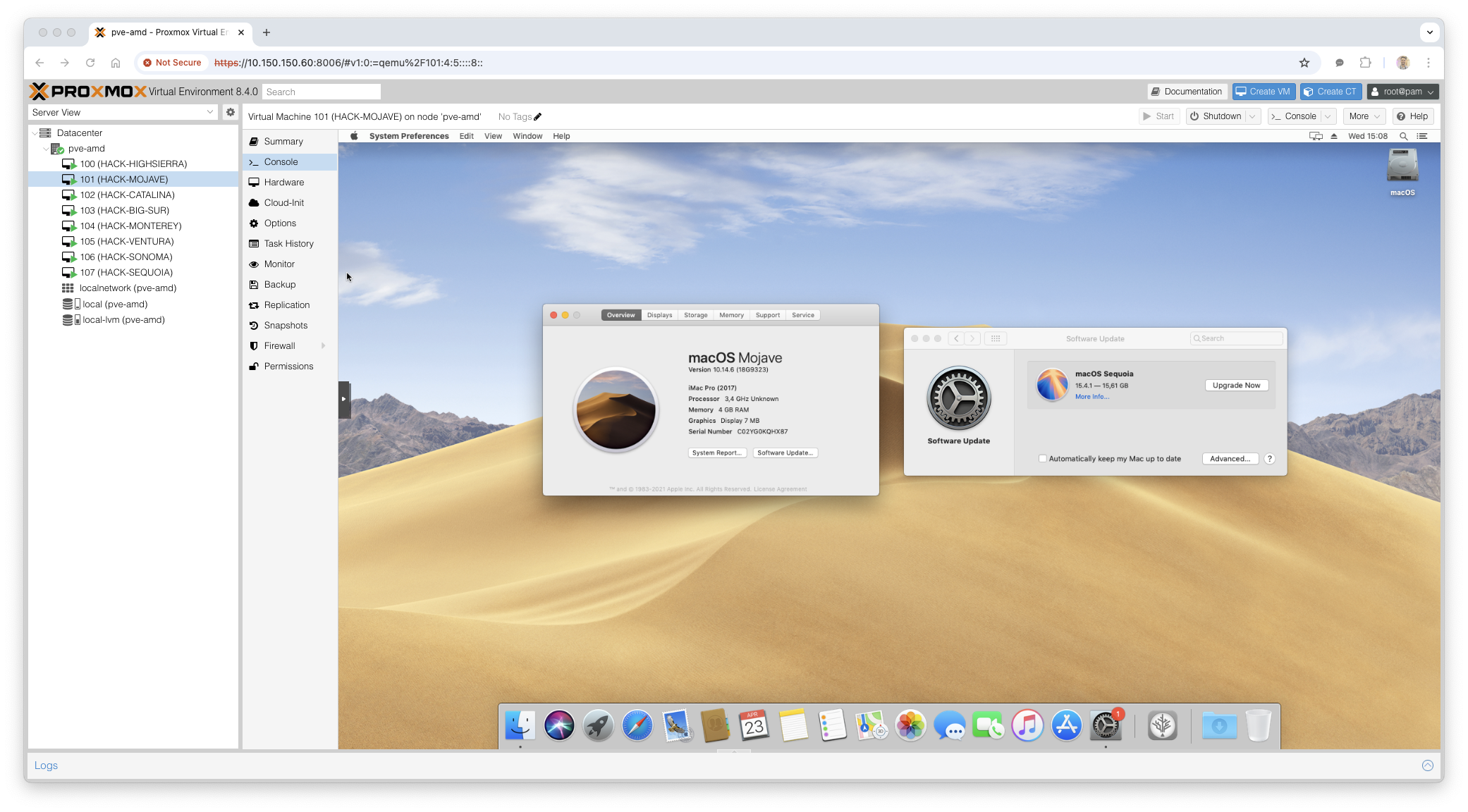Image resolution: width=1468 pixels, height=812 pixels.
Task: Open the Window menu in the macOS menu bar
Action: click(527, 136)
